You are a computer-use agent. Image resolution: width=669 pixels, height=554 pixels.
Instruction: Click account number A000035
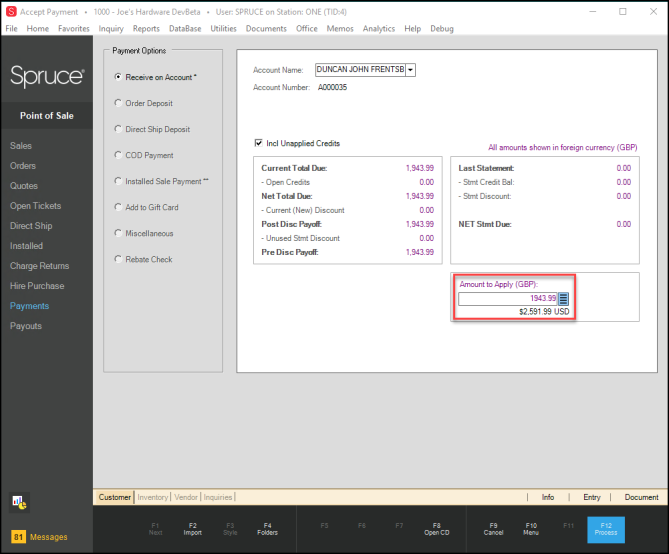coord(332,87)
